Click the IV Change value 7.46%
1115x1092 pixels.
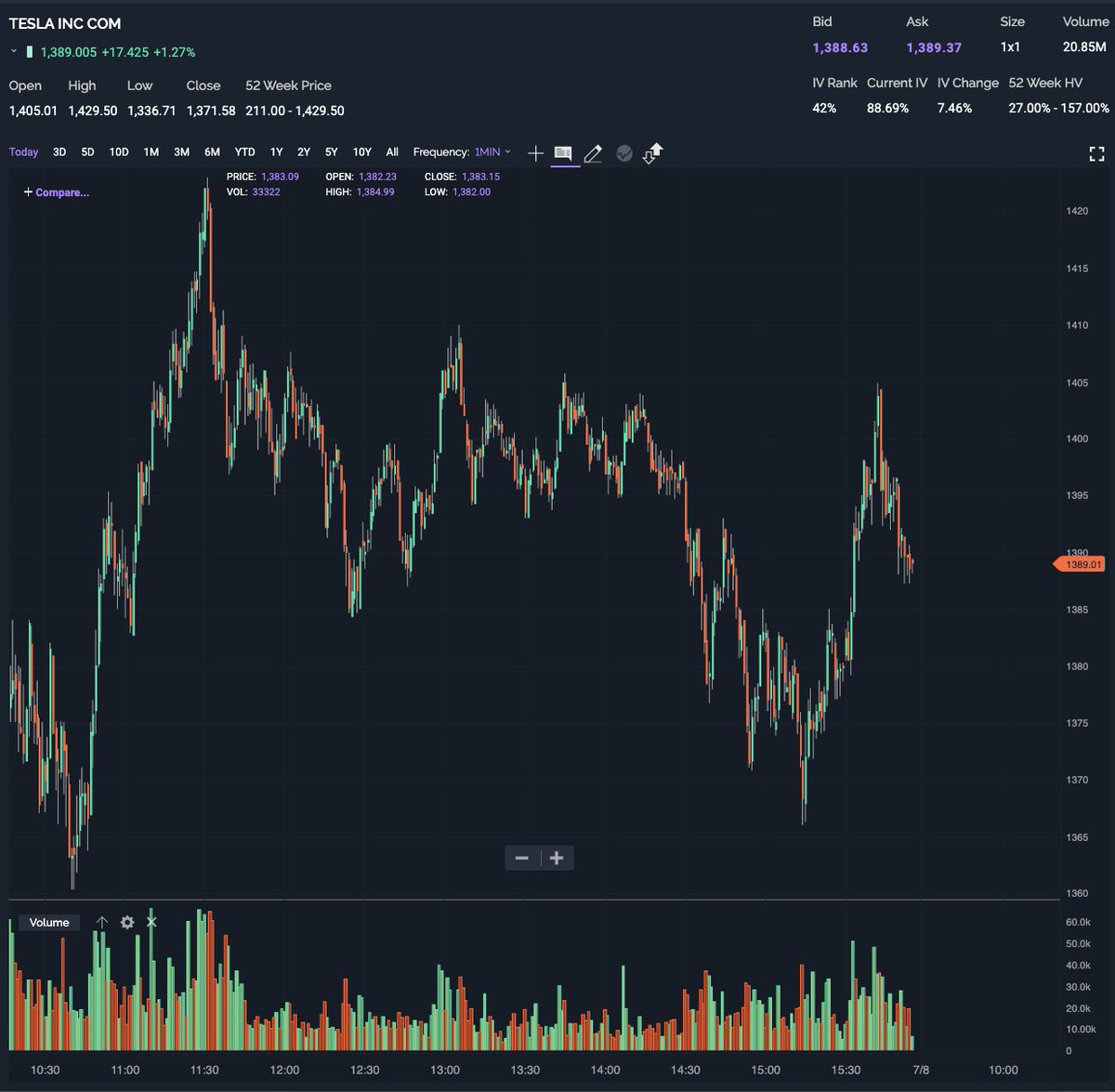coord(954,108)
